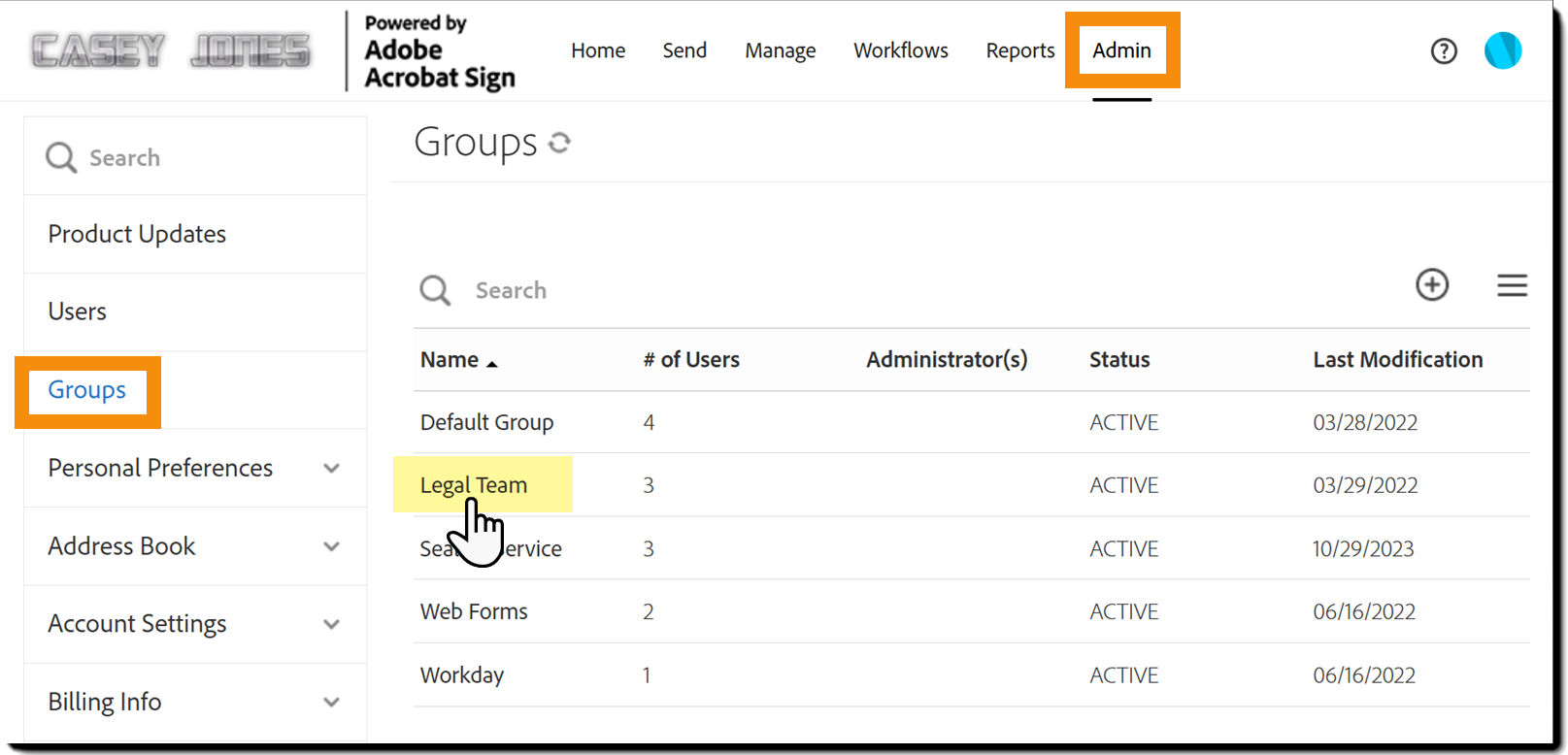Switch to the Reports tab

(x=1019, y=50)
